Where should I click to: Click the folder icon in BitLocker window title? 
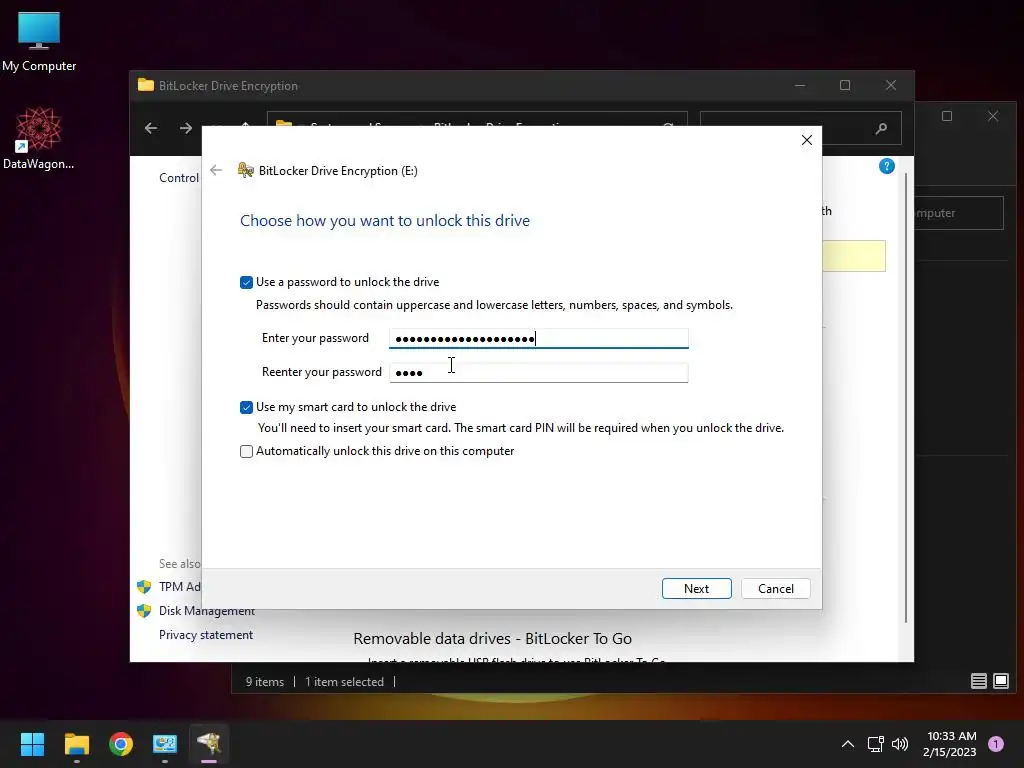146,86
